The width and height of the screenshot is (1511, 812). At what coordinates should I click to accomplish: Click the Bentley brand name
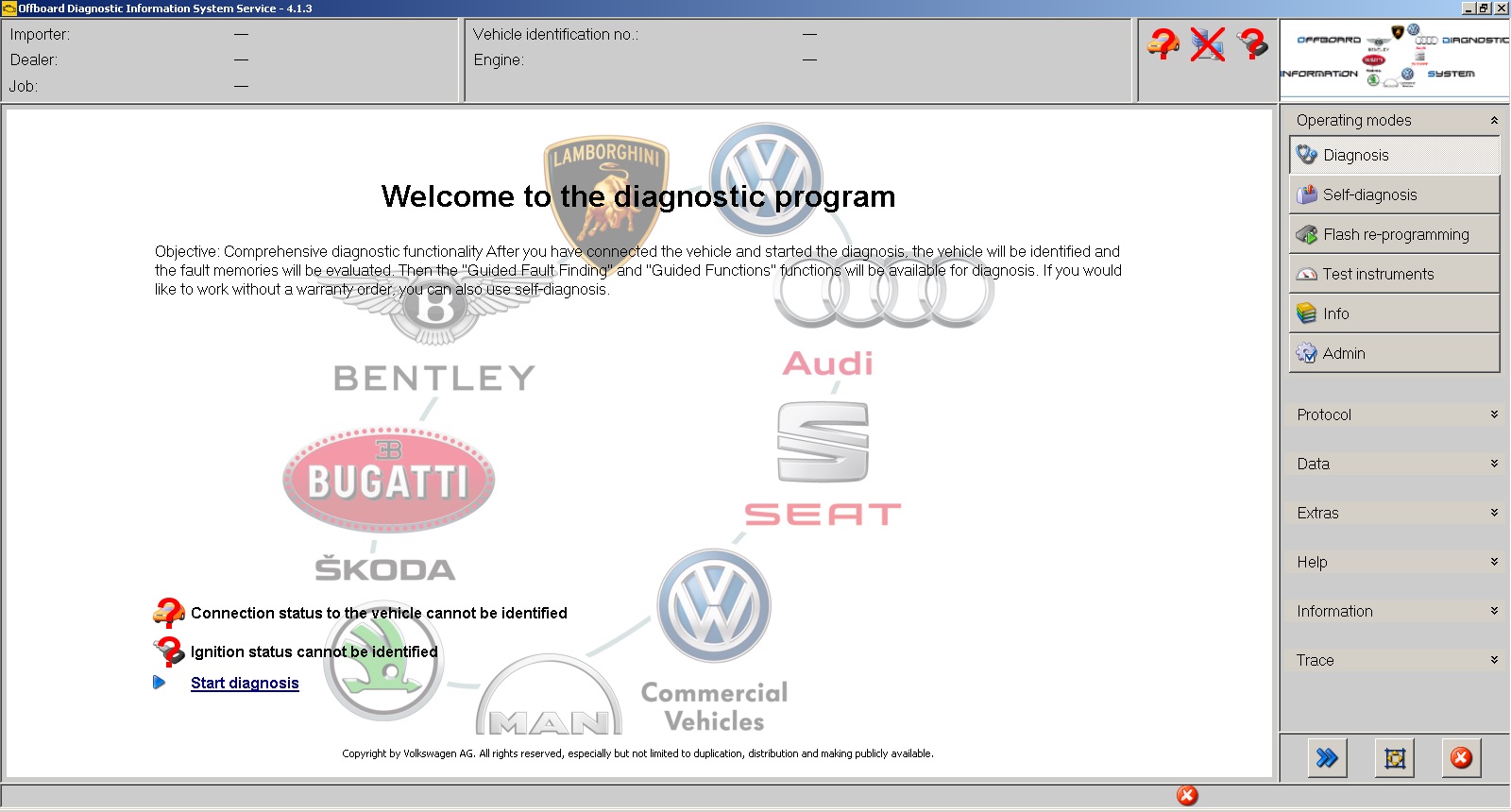click(434, 379)
